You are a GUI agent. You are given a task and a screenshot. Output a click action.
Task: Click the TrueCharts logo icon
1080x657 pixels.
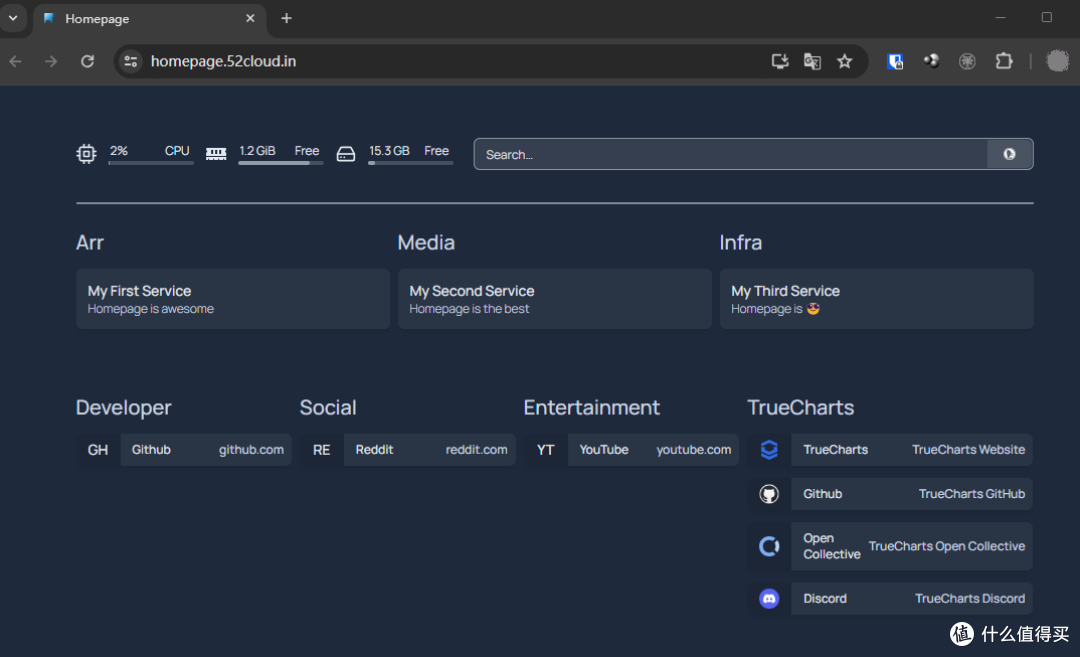[769, 450]
